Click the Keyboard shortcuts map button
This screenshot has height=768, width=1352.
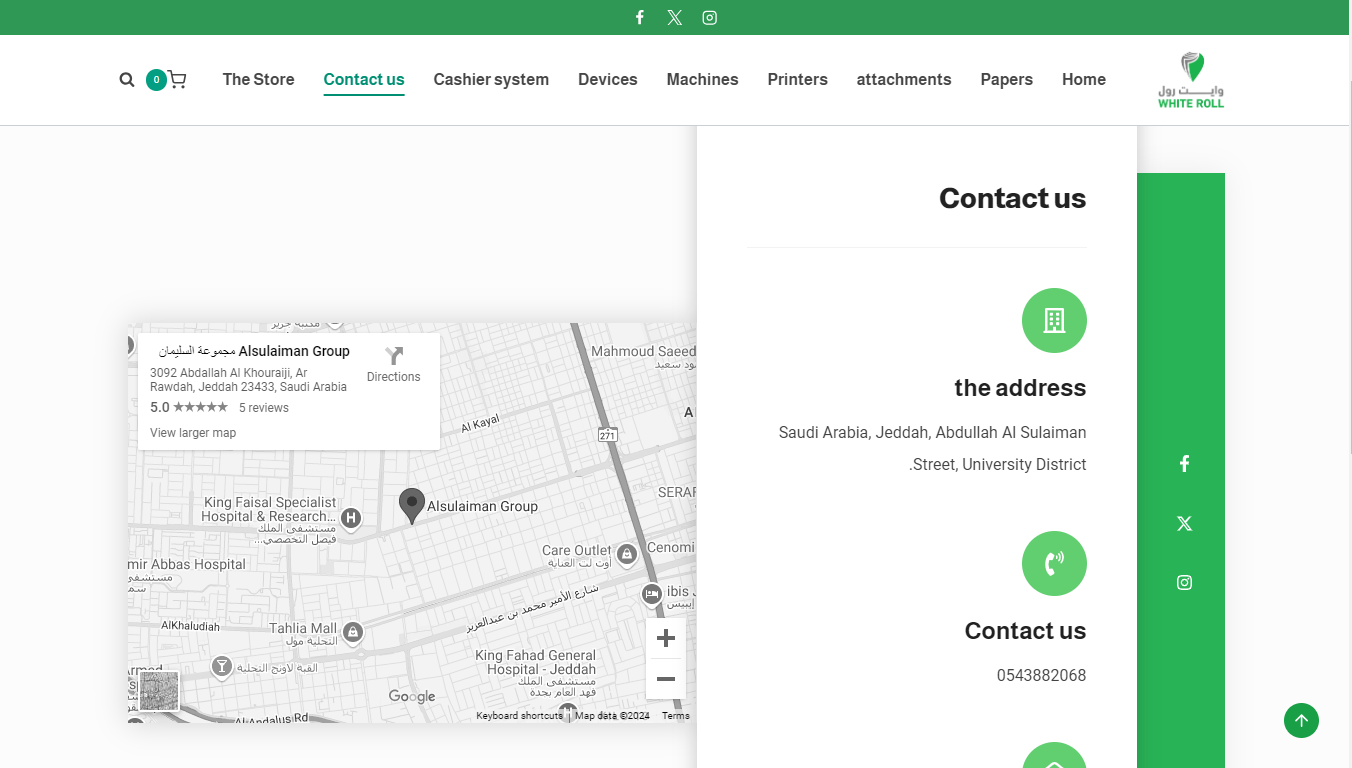[519, 716]
